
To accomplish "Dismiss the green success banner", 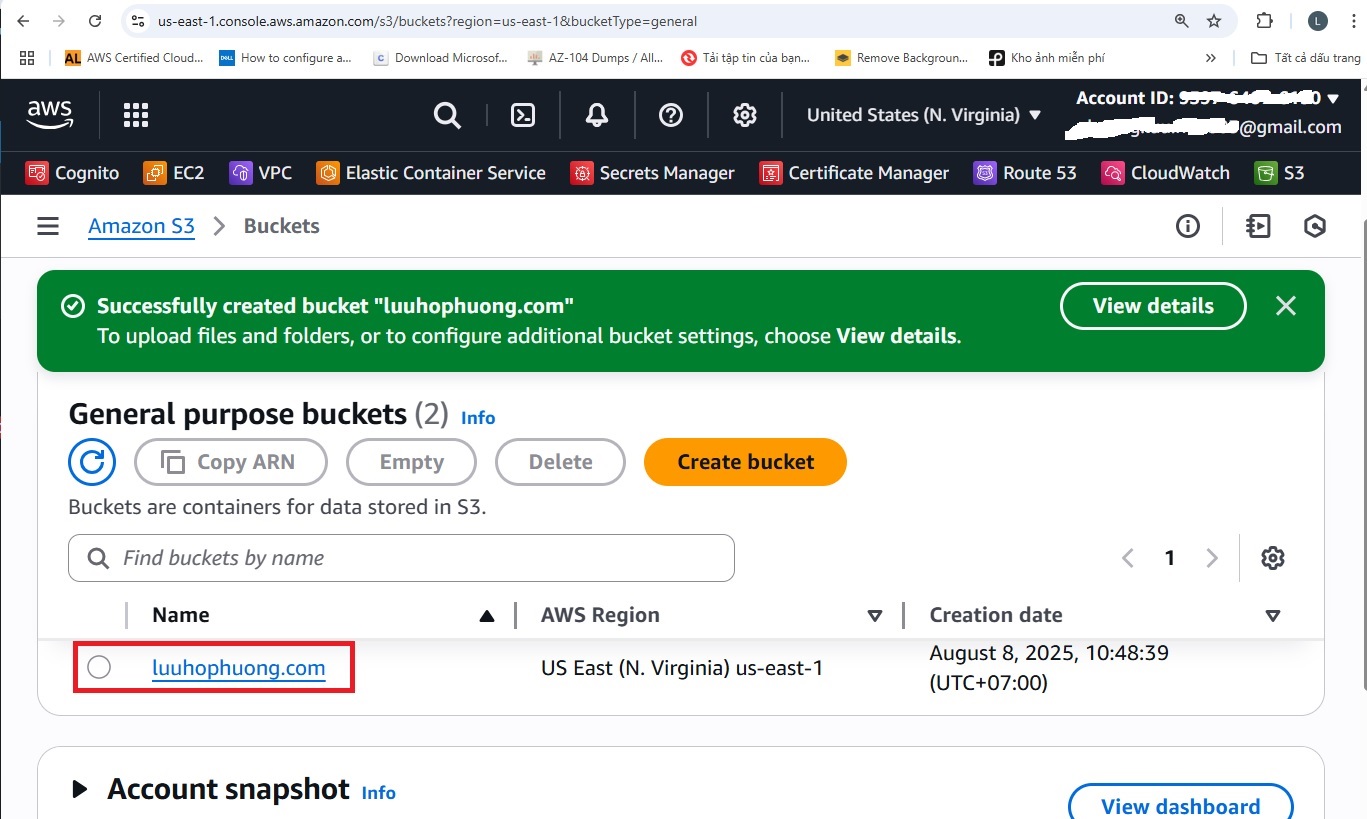I will (x=1286, y=306).
